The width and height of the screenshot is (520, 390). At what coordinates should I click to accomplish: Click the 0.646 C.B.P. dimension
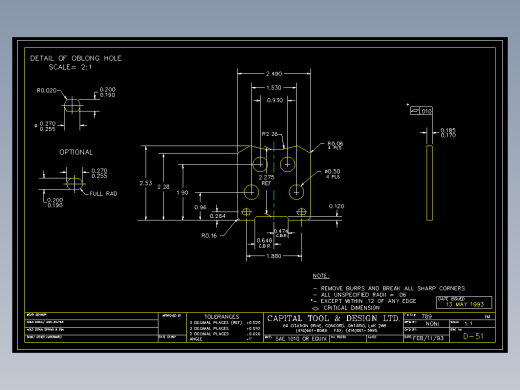tap(265, 243)
